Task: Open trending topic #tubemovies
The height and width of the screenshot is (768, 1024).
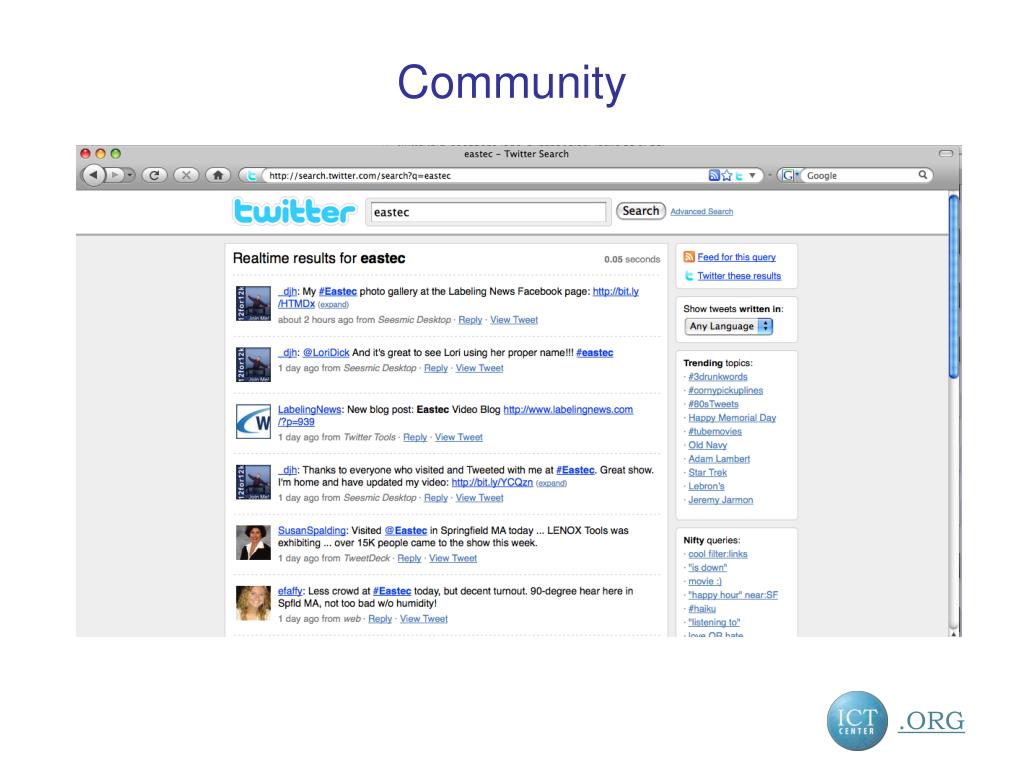Action: tap(715, 432)
